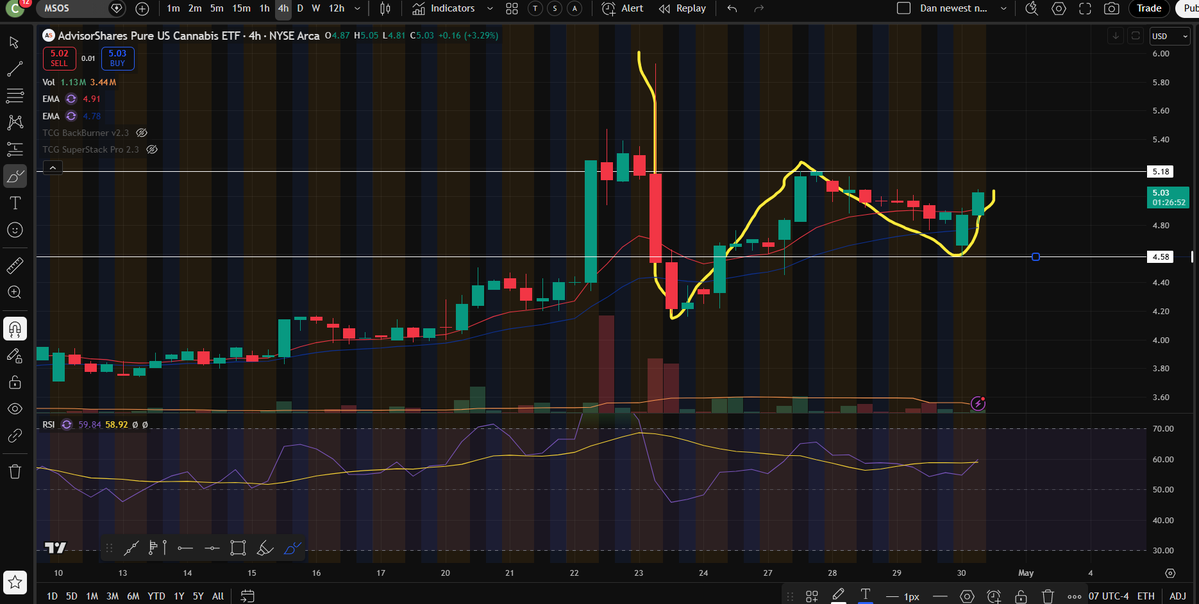
Task: Switch to the D daily timeframe
Action: 300,8
